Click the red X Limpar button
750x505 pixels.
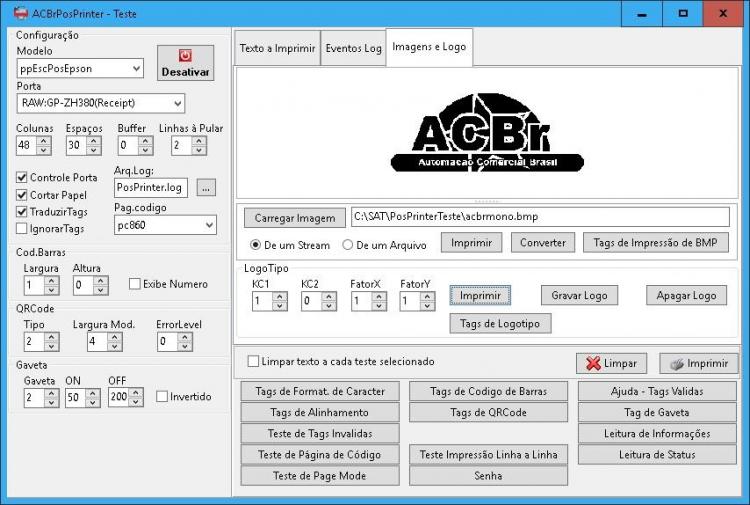(611, 363)
